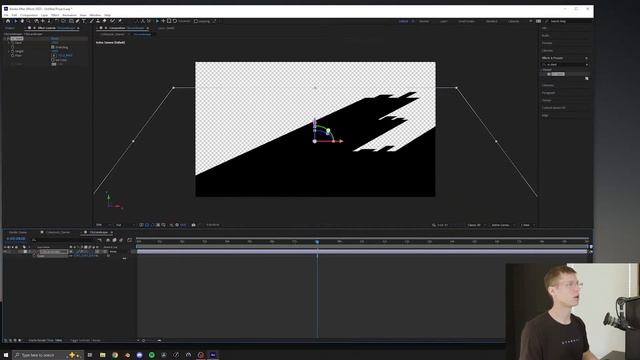Open the Windows Start menu
Screen dimensions: 640x360
[x=6, y=355]
